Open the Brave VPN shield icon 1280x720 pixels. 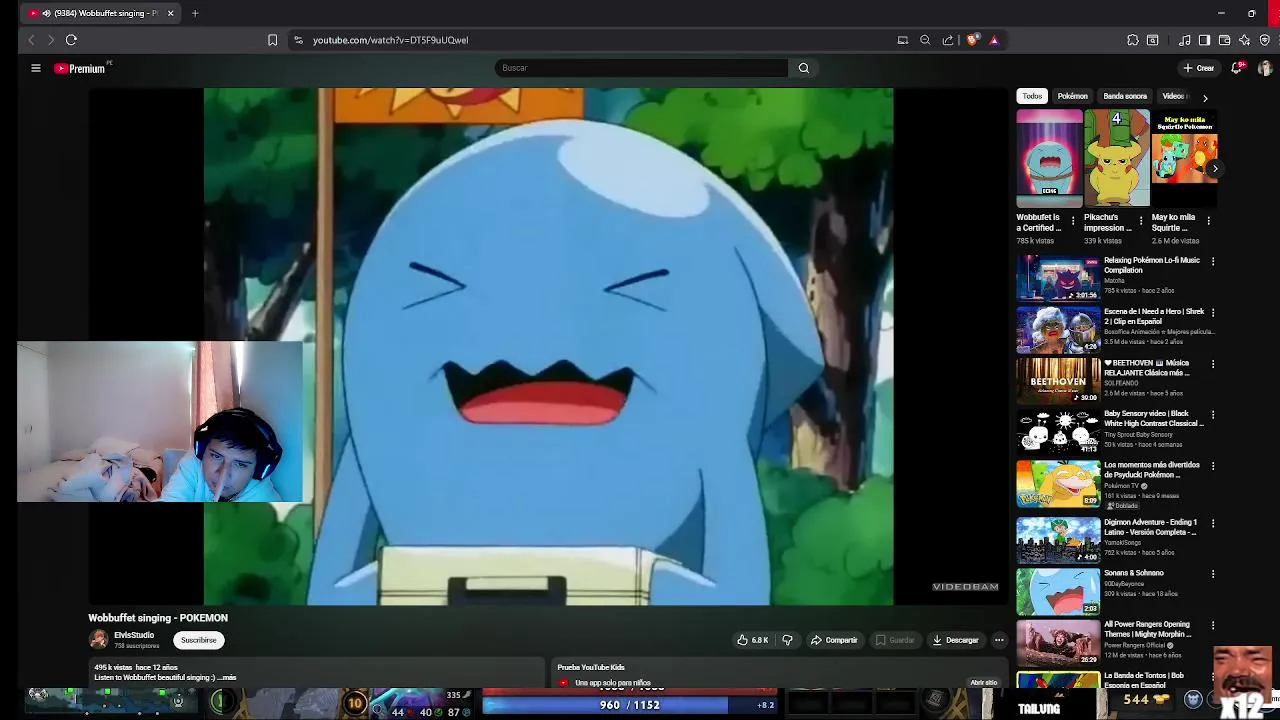coord(1264,40)
